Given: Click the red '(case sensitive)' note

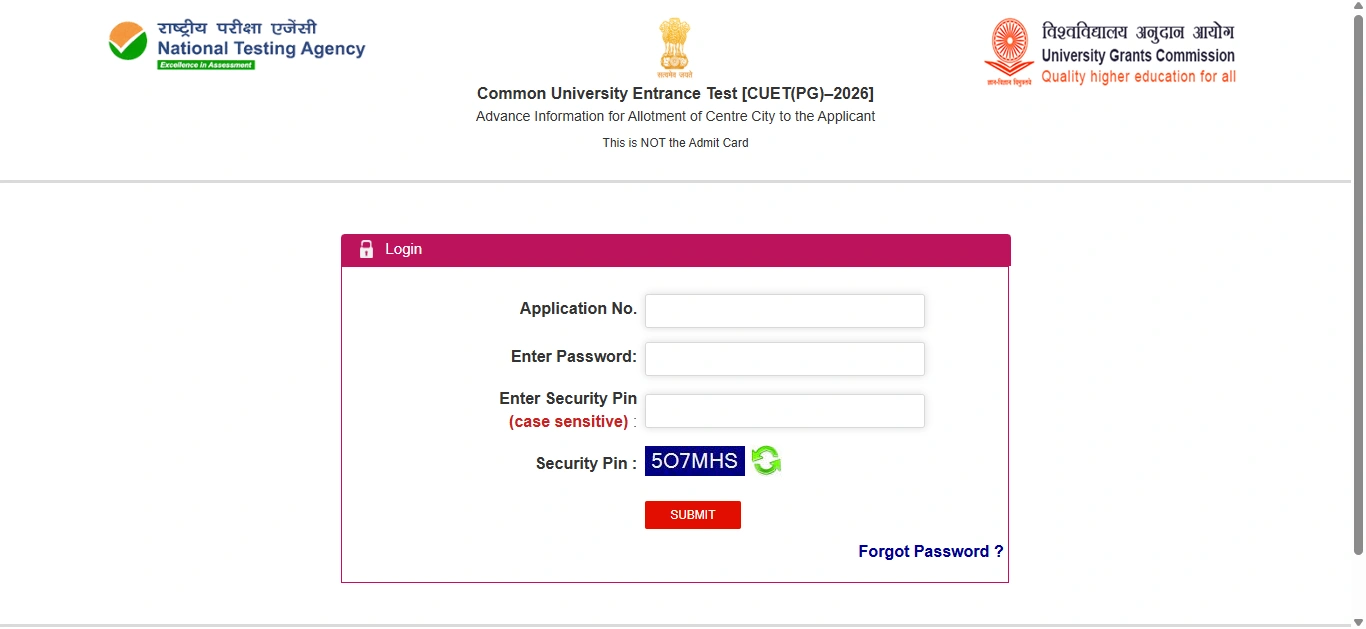Looking at the screenshot, I should pyautogui.click(x=568, y=422).
